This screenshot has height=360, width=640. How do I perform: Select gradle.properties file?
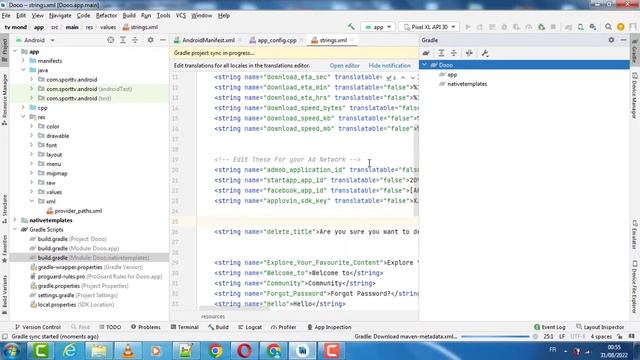coord(79,286)
